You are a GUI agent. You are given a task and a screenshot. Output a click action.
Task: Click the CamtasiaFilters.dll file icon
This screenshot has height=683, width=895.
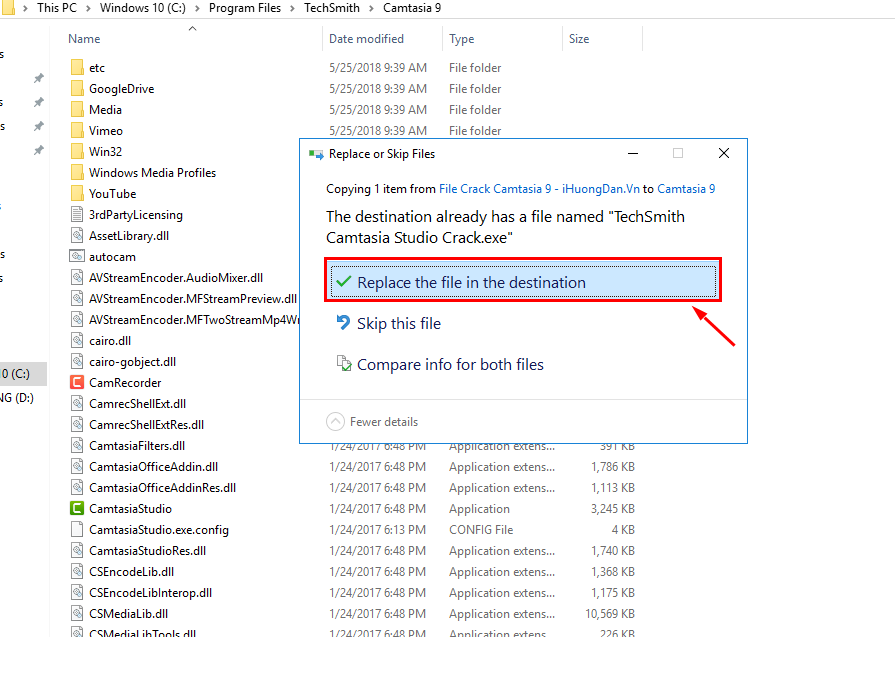tap(77, 446)
